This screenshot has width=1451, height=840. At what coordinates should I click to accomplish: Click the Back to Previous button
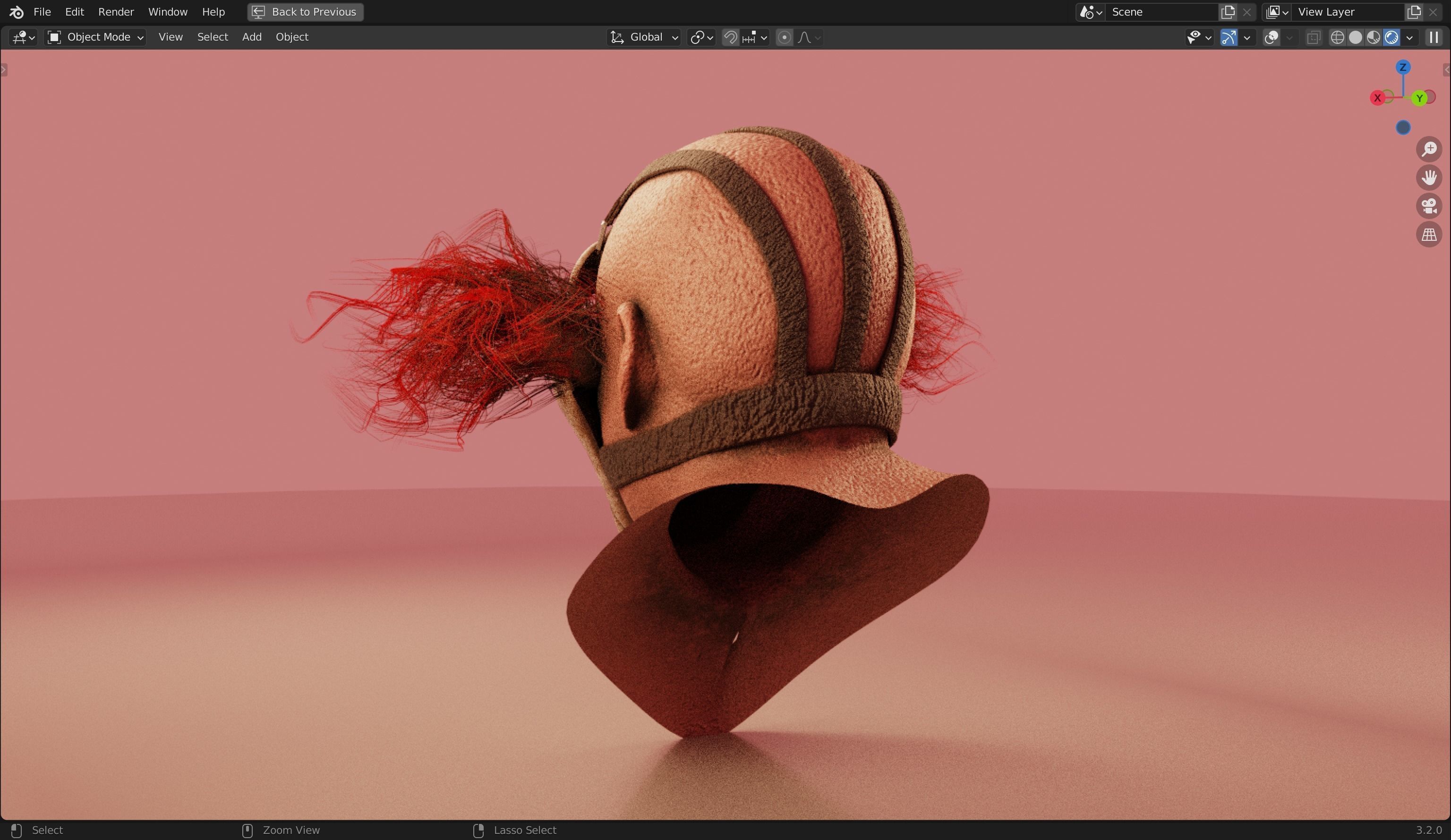point(305,11)
